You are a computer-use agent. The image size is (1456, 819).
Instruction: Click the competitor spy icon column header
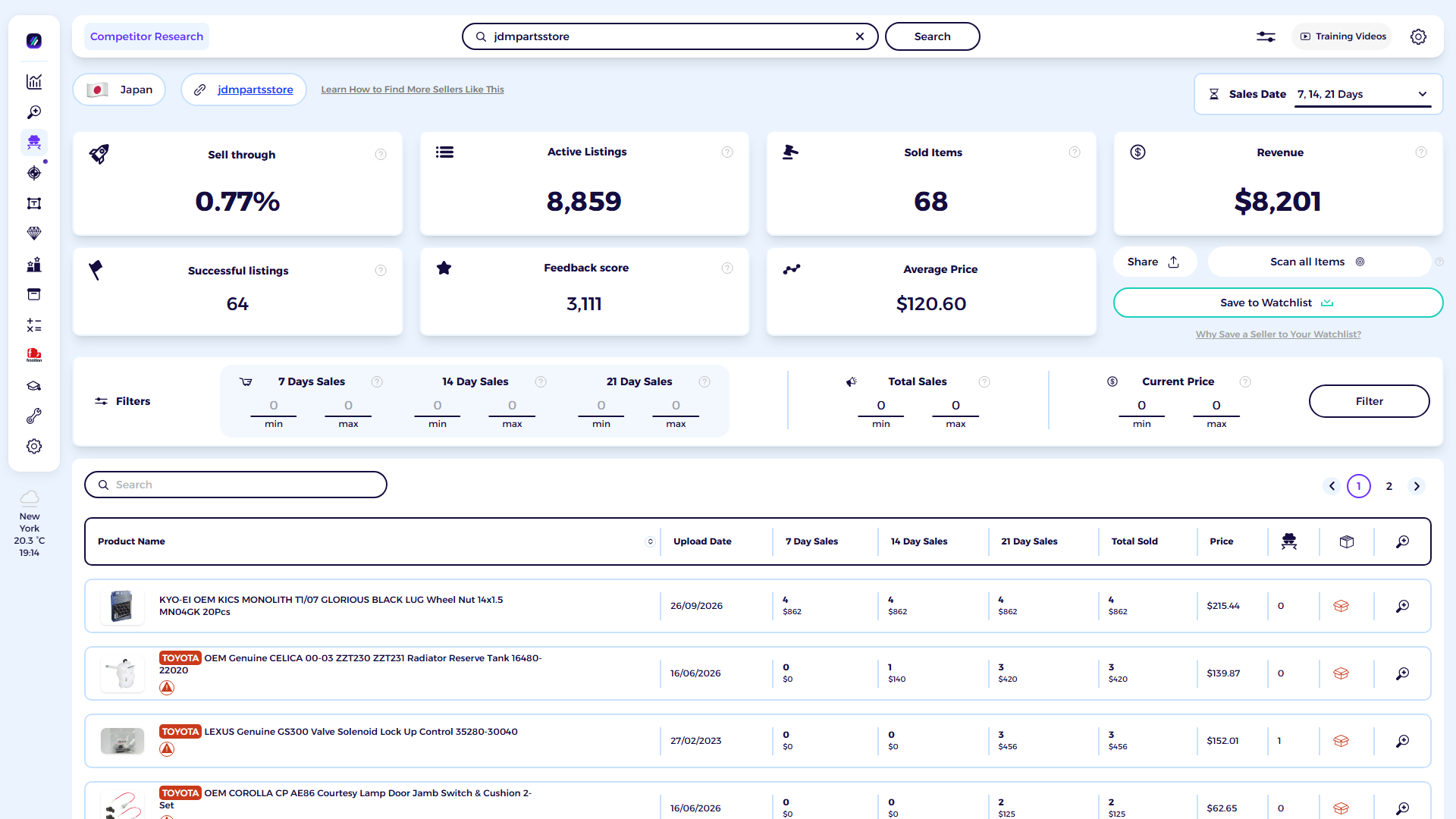point(1289,541)
